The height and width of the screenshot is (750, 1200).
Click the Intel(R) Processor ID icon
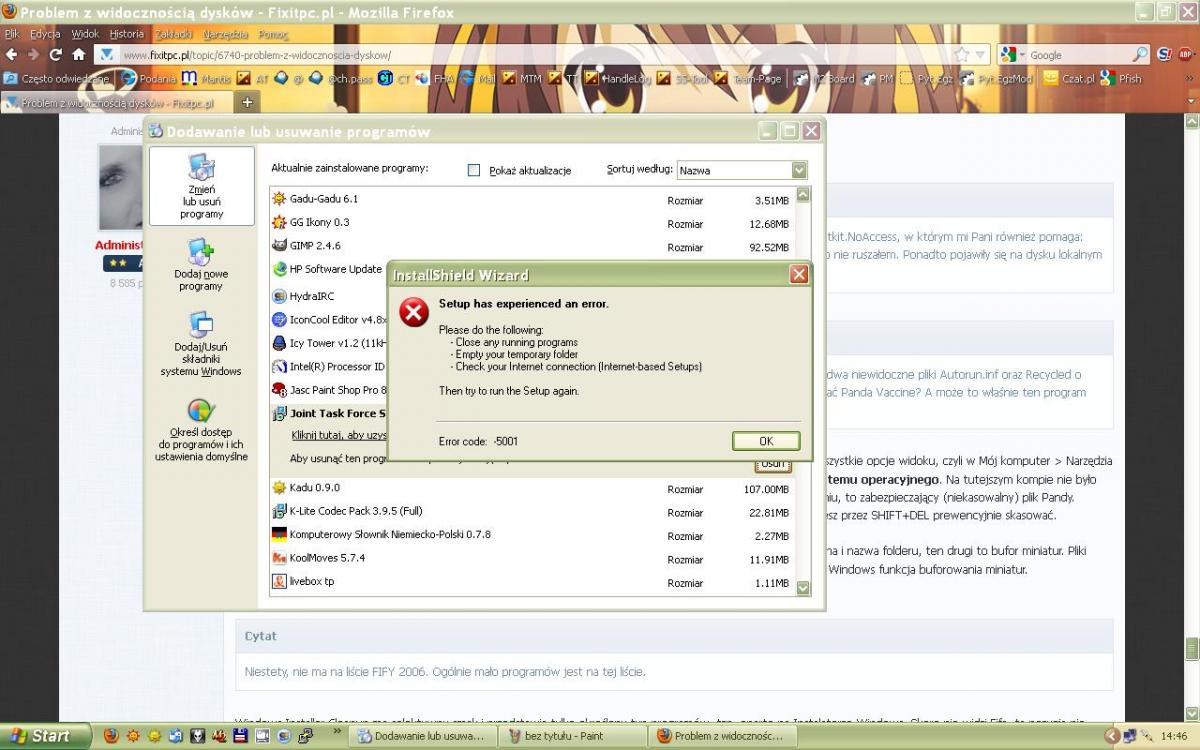pyautogui.click(x=280, y=367)
